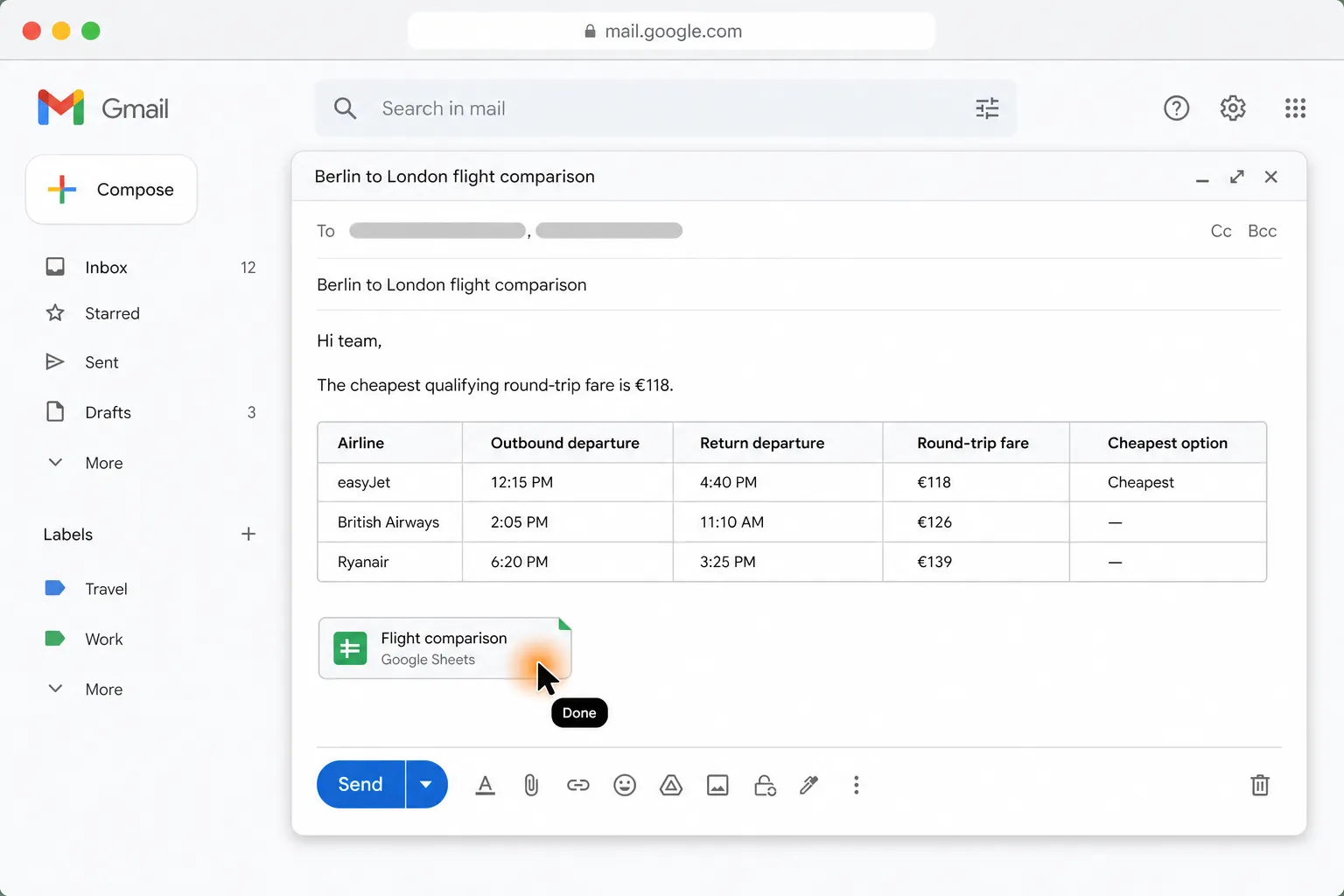1344x896 pixels.
Task: Click the browser address bar
Action: click(671, 31)
